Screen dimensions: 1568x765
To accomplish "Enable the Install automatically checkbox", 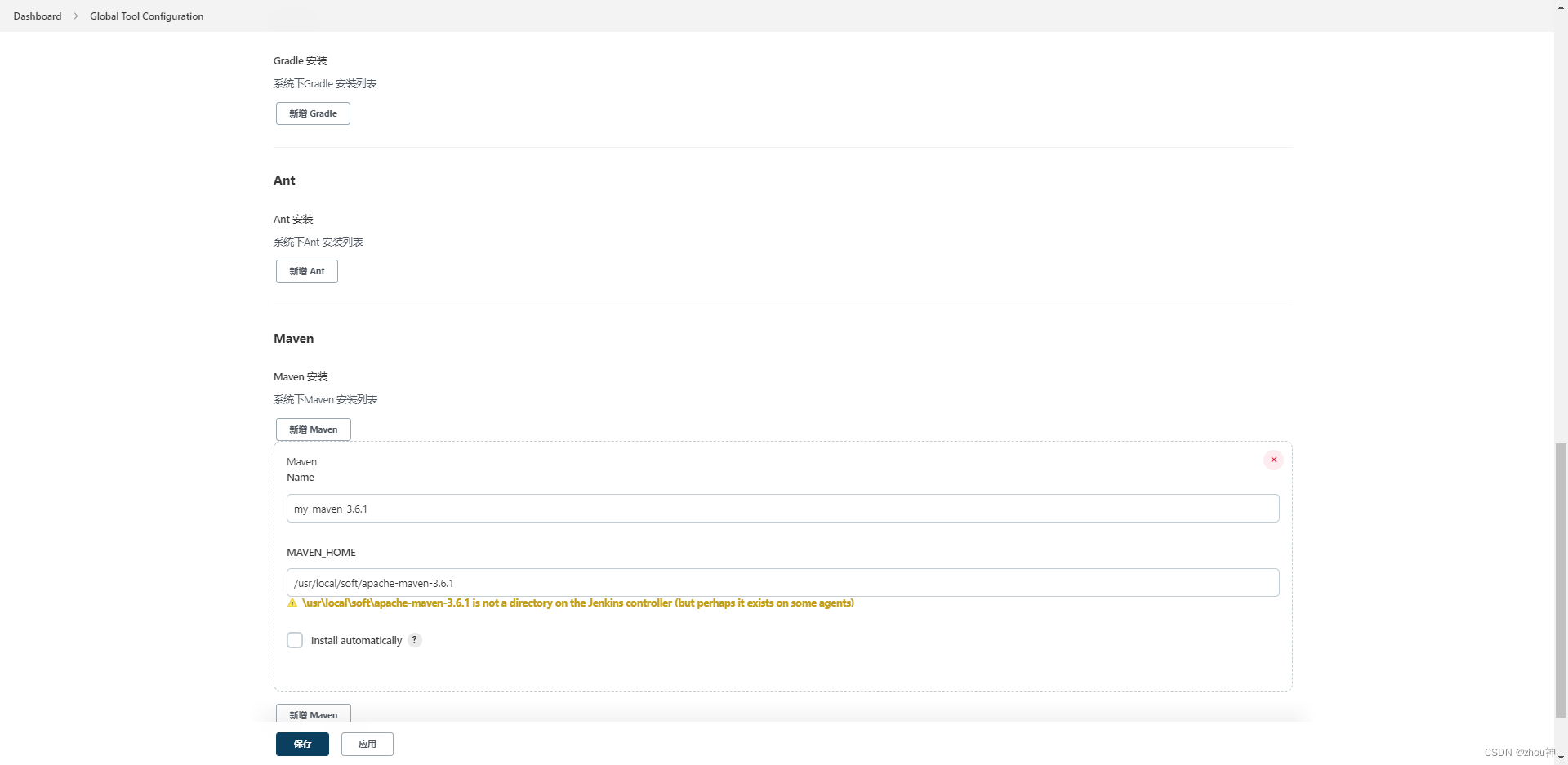I will click(295, 640).
